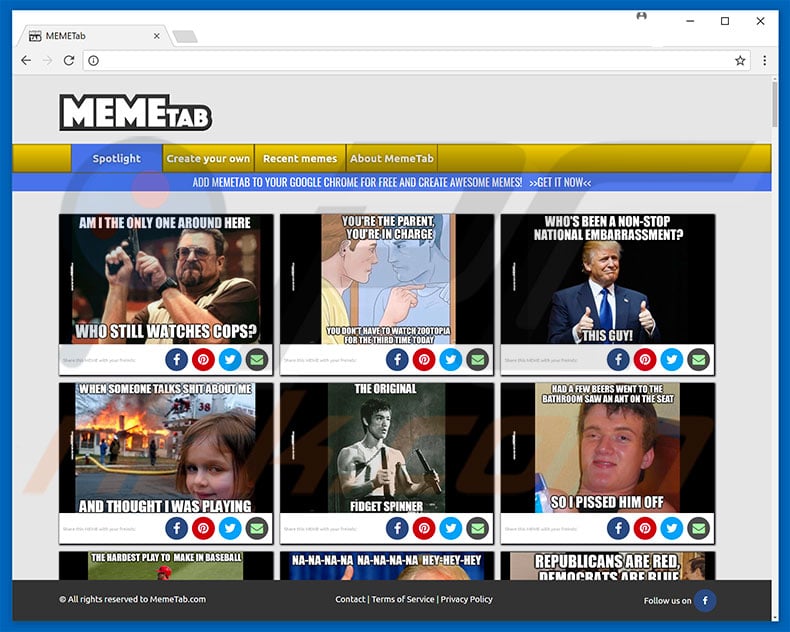The image size is (790, 632).
Task: Reload the MEMETab page
Action: tap(69, 60)
